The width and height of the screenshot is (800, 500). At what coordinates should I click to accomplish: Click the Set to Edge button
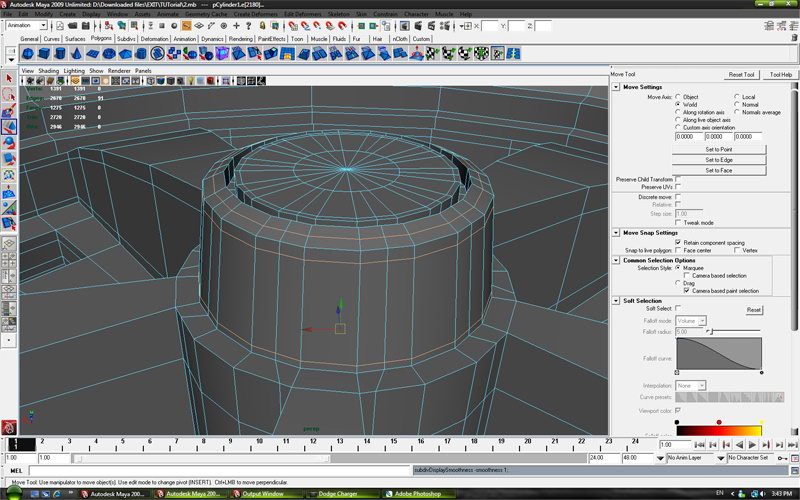point(719,160)
